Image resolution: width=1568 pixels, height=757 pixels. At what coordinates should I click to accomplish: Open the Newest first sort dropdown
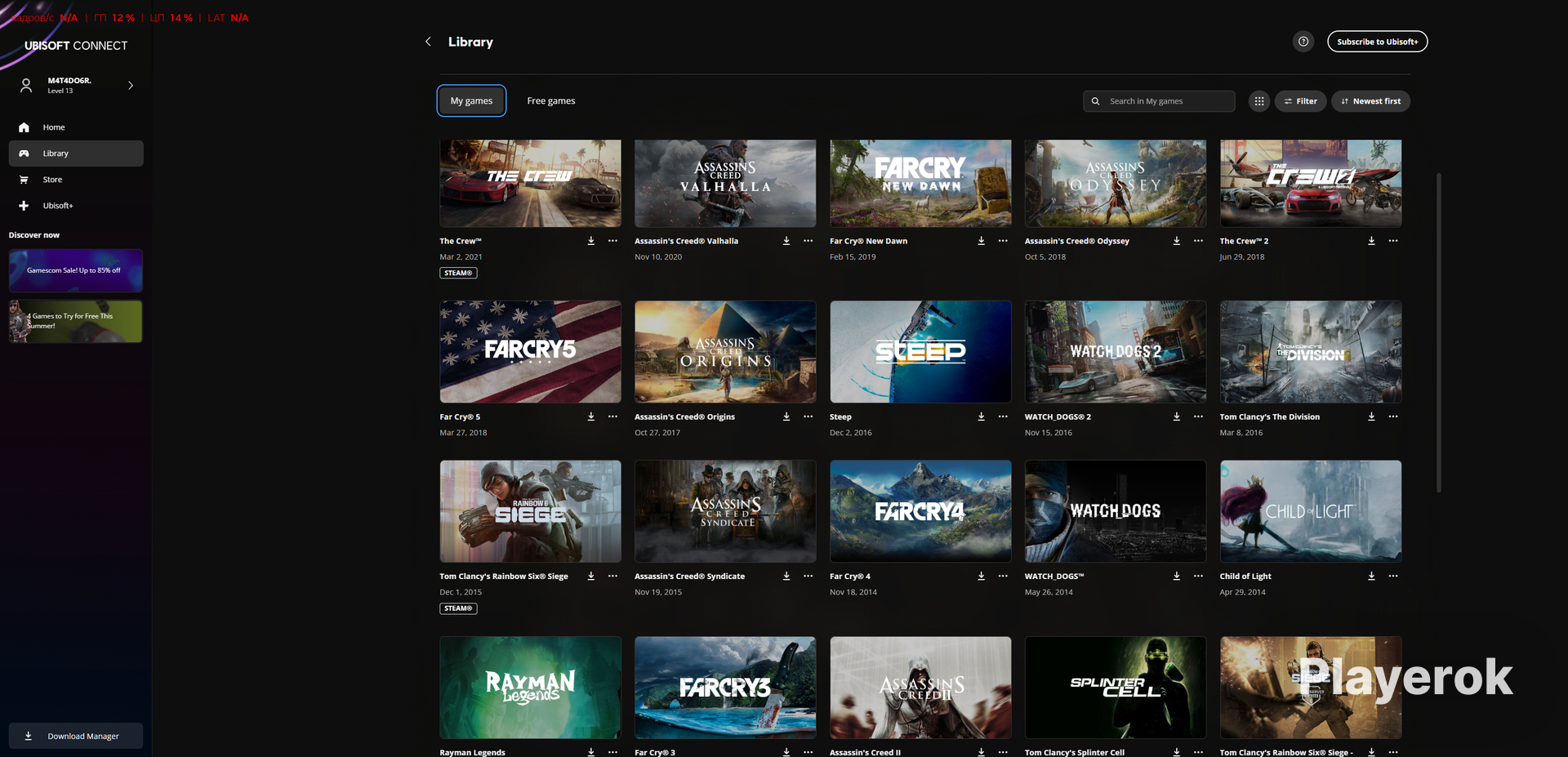pos(1370,101)
